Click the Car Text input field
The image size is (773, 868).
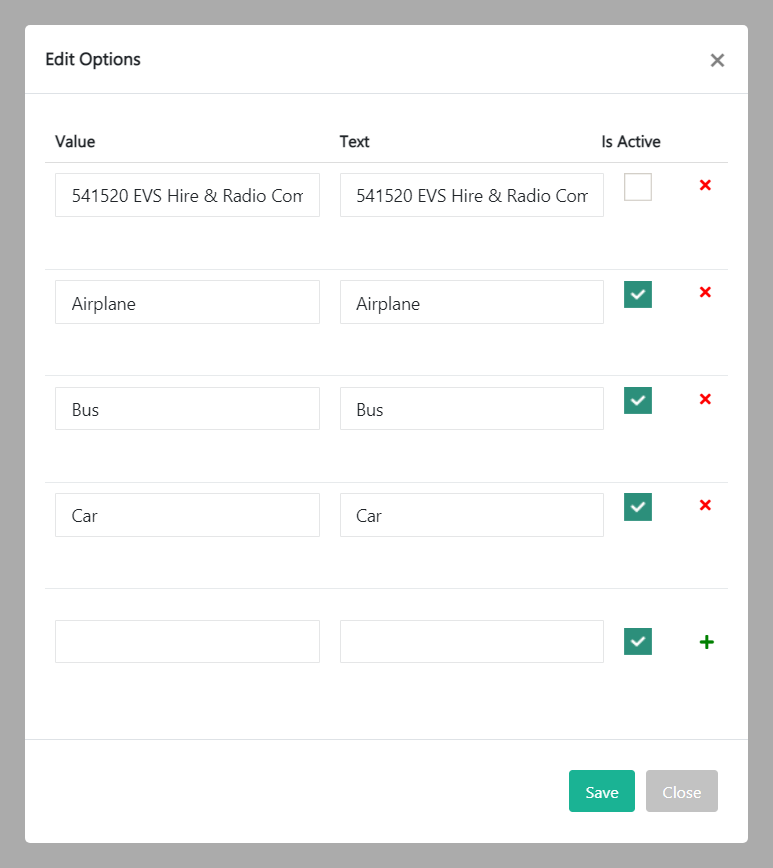[x=471, y=515]
